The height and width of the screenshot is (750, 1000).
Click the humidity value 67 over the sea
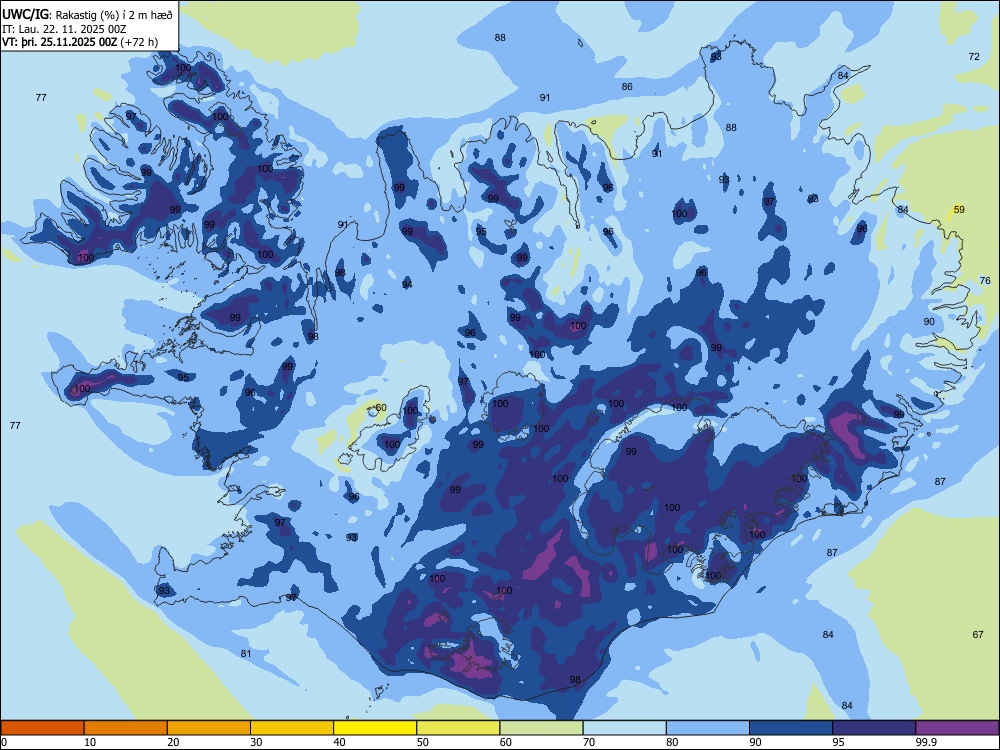point(978,635)
